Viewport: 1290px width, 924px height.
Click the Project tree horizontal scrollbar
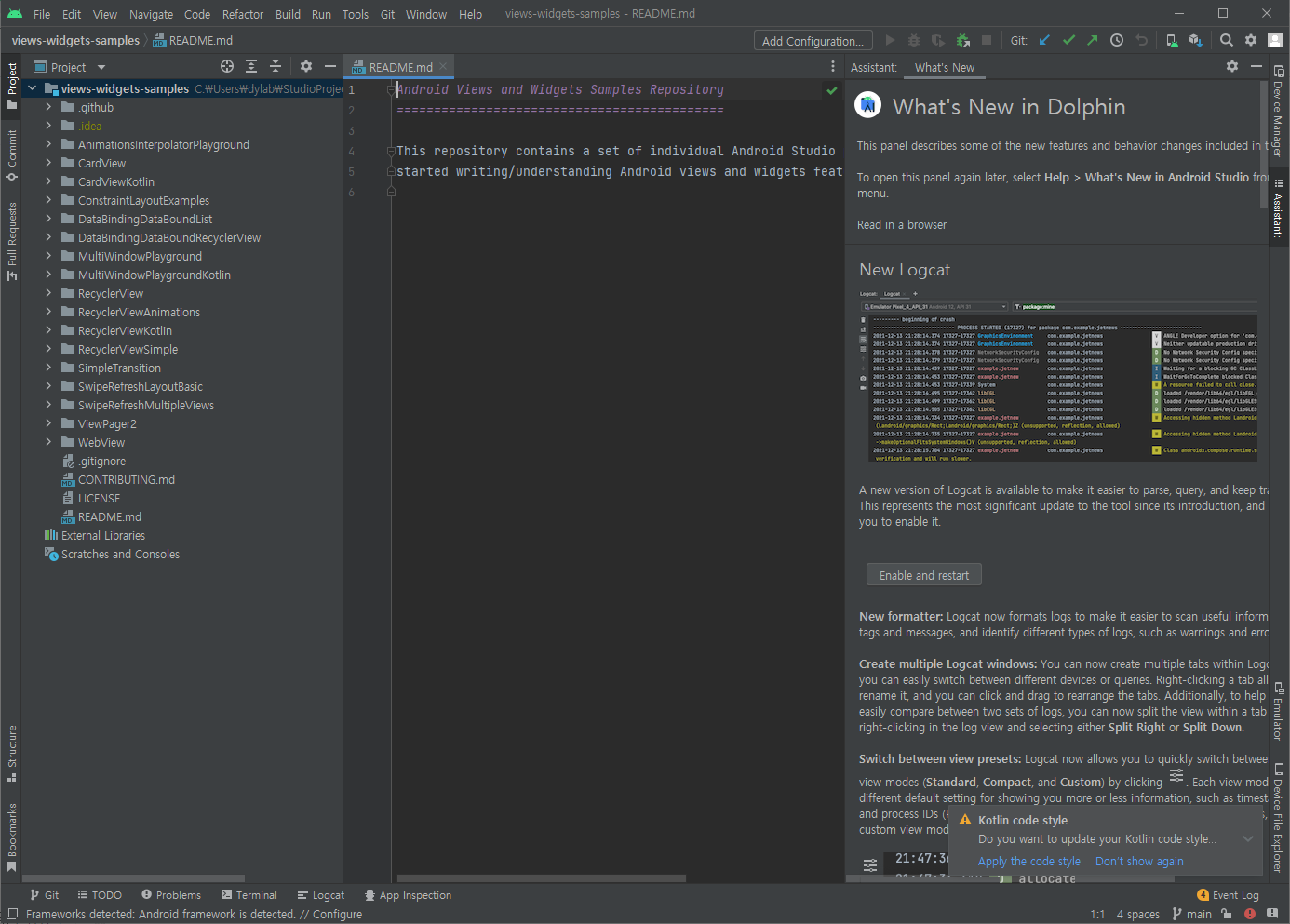pos(133,878)
